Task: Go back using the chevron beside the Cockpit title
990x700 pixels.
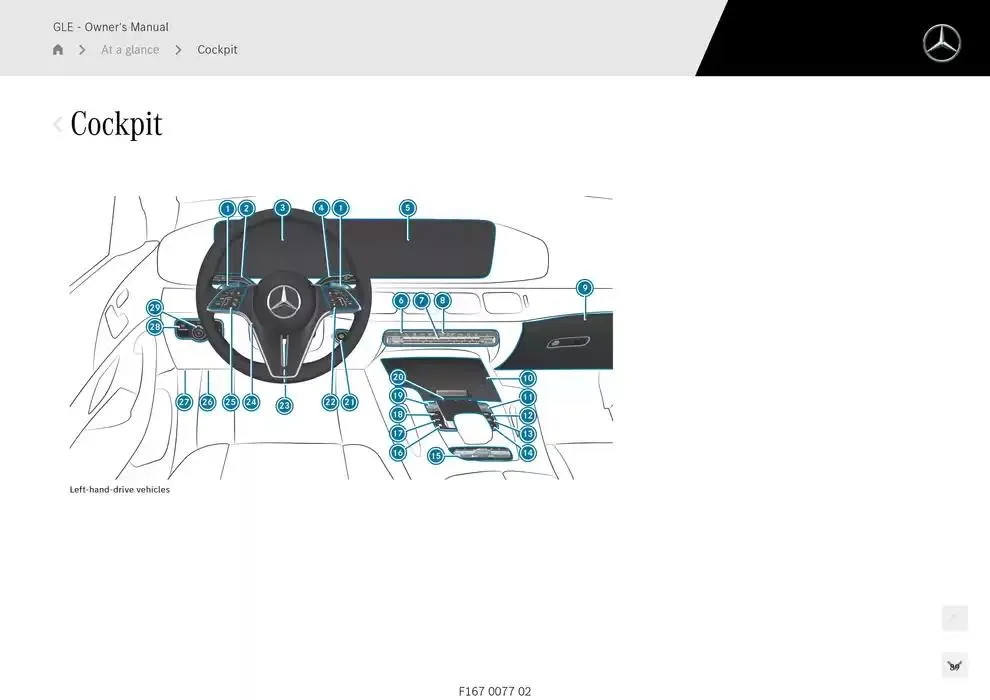Action: (x=58, y=125)
